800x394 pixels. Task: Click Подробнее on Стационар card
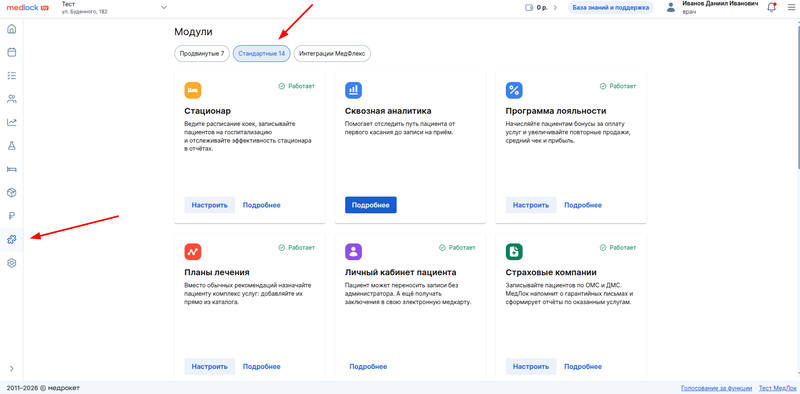[x=262, y=205]
